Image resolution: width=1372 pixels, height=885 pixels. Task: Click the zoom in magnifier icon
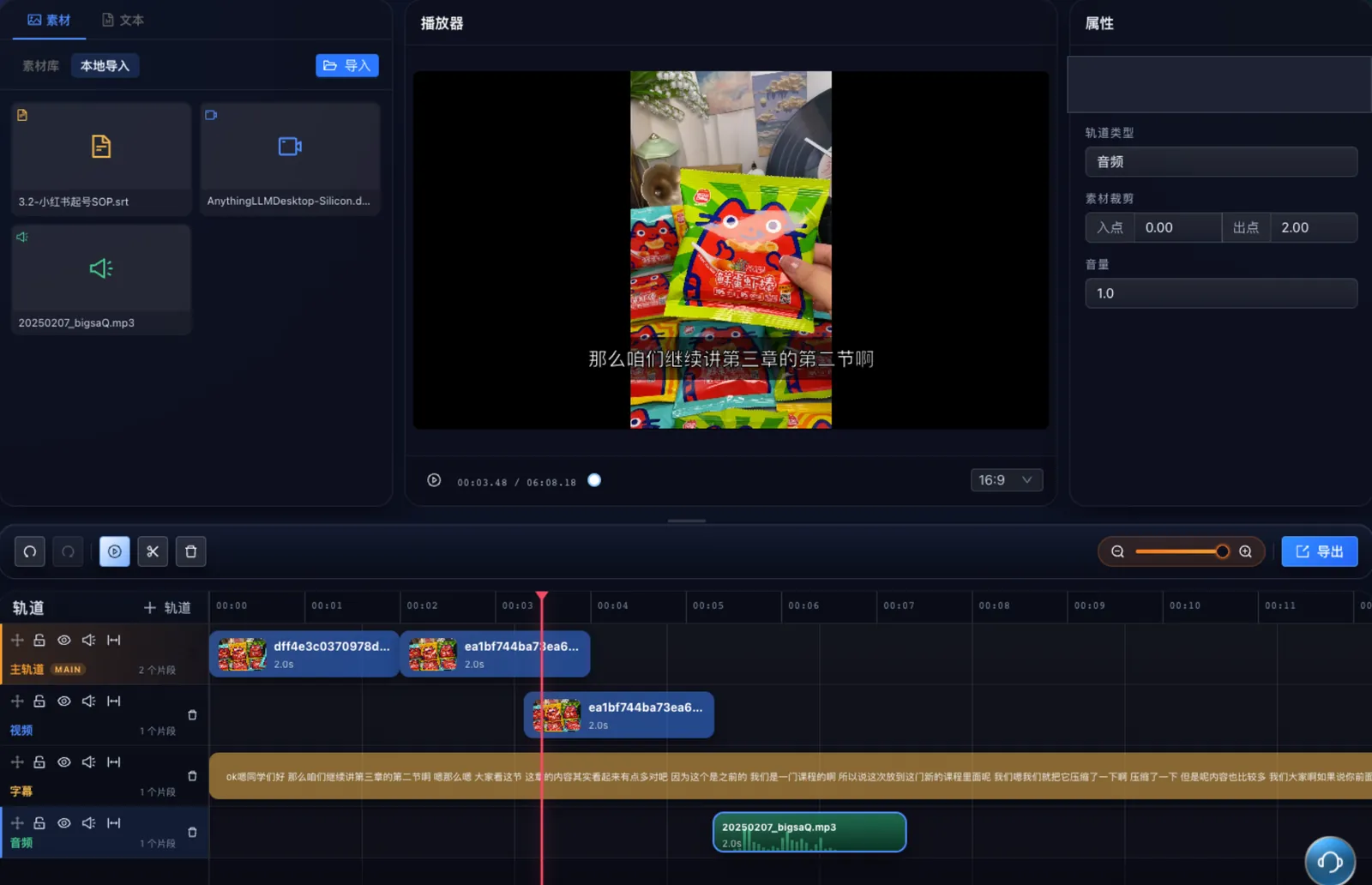click(1246, 551)
